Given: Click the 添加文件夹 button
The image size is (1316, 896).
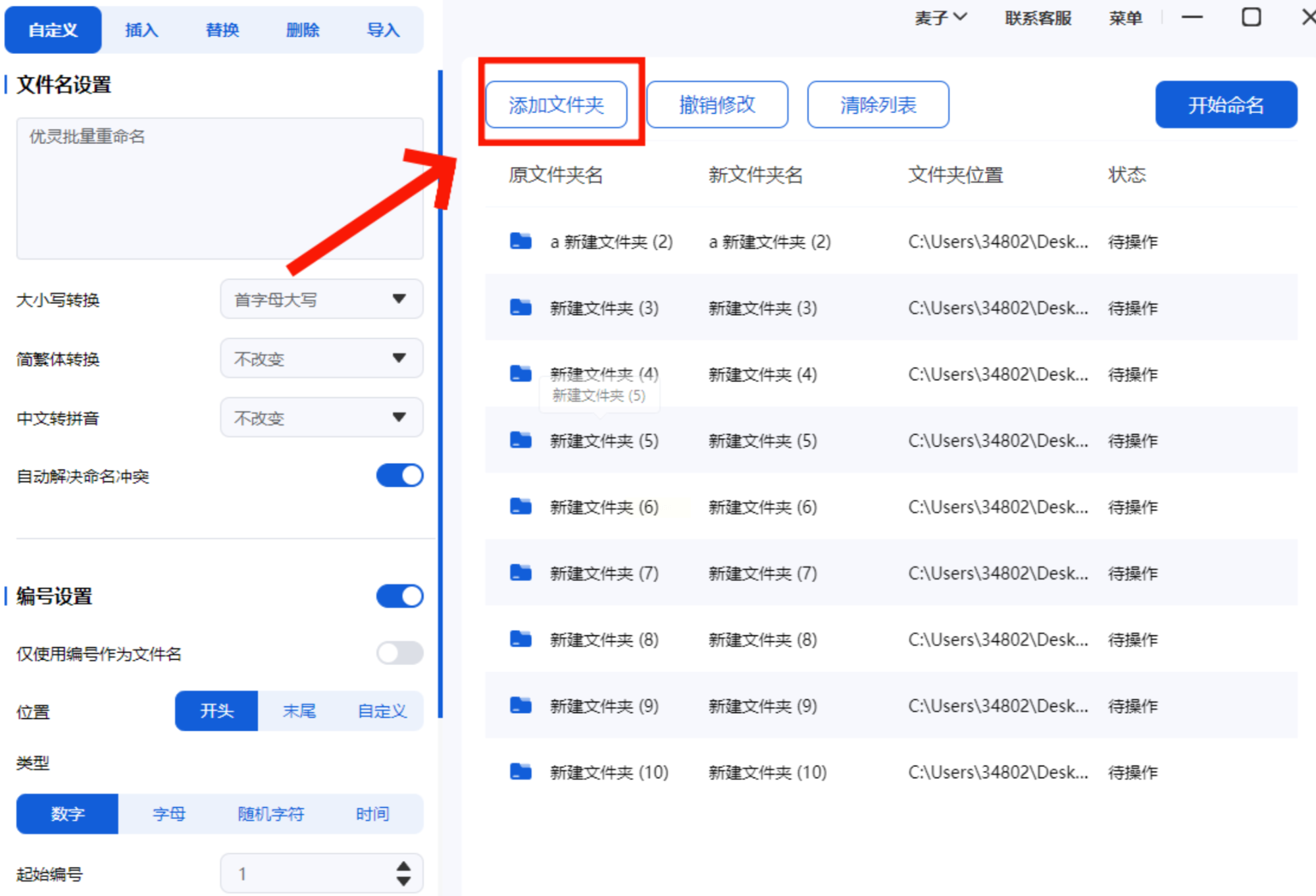Looking at the screenshot, I should [x=556, y=105].
